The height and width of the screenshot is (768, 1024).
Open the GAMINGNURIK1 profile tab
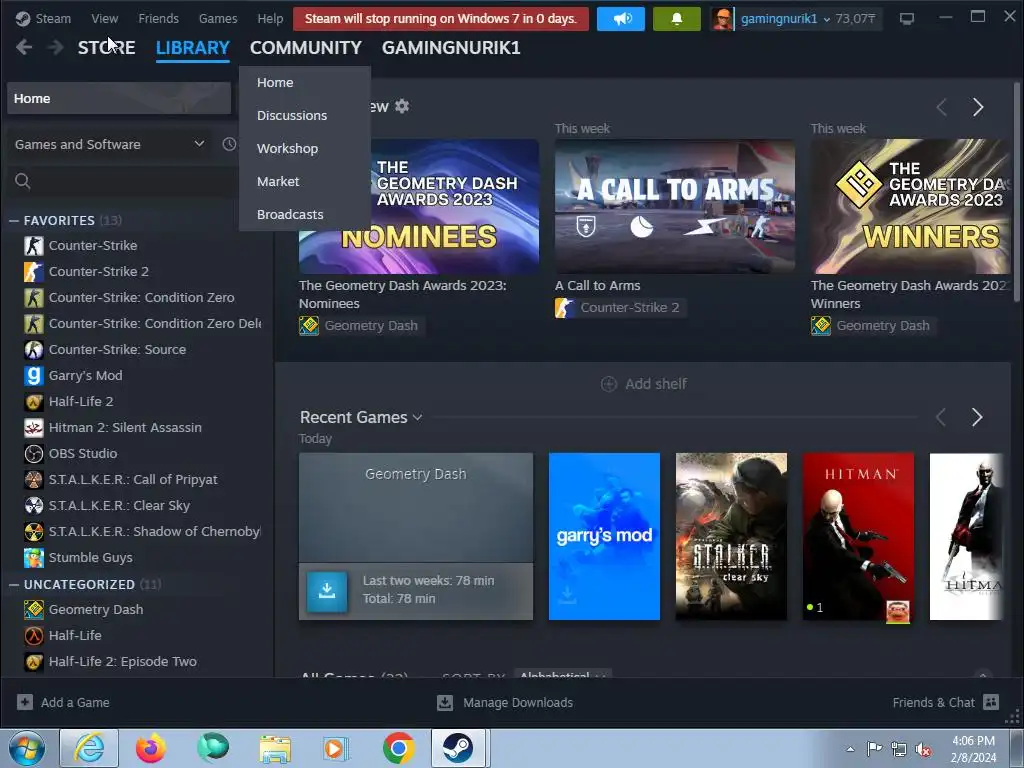pos(451,48)
